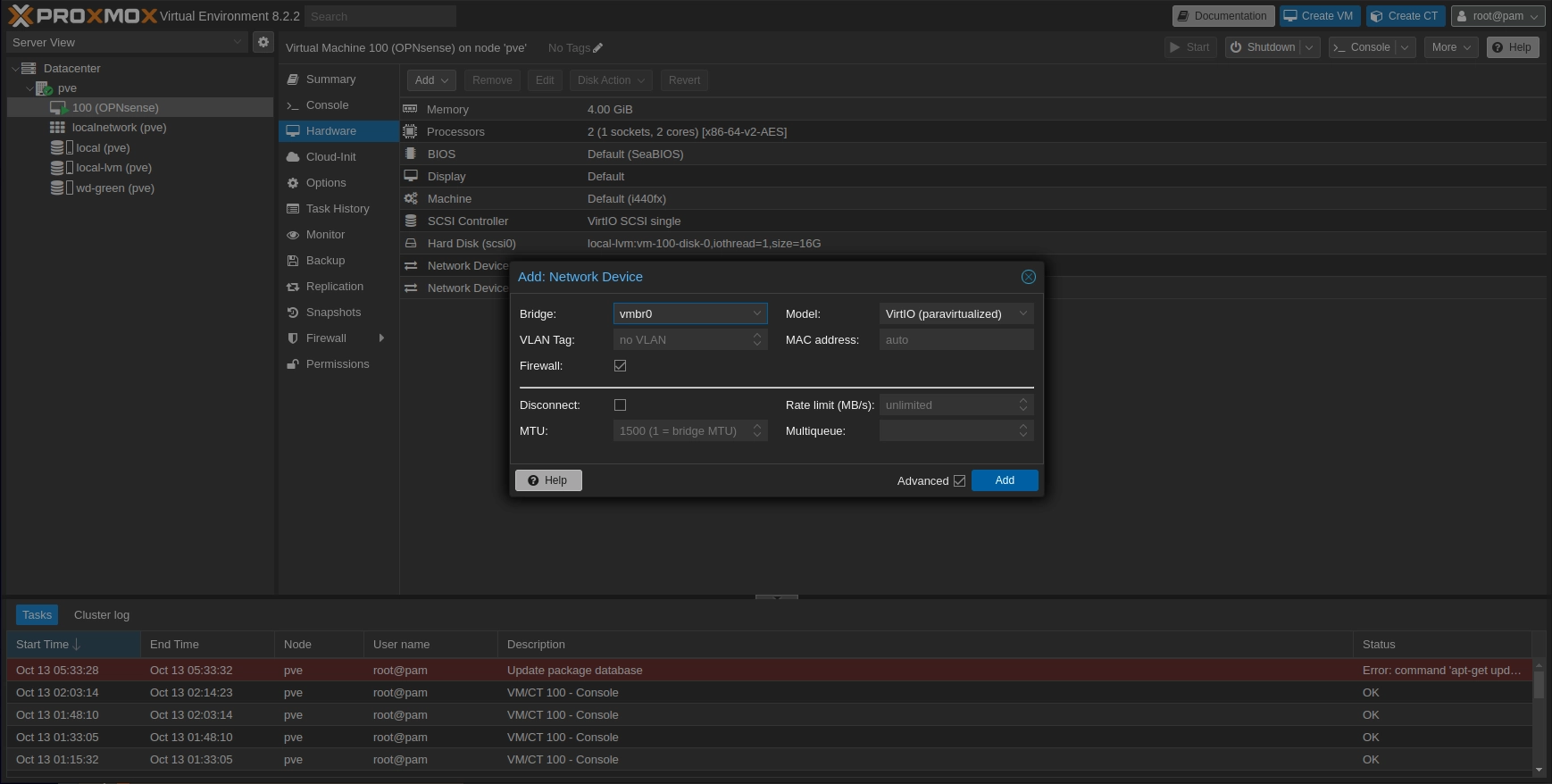Click the Processors chip icon
1552x784 pixels.
(x=410, y=131)
